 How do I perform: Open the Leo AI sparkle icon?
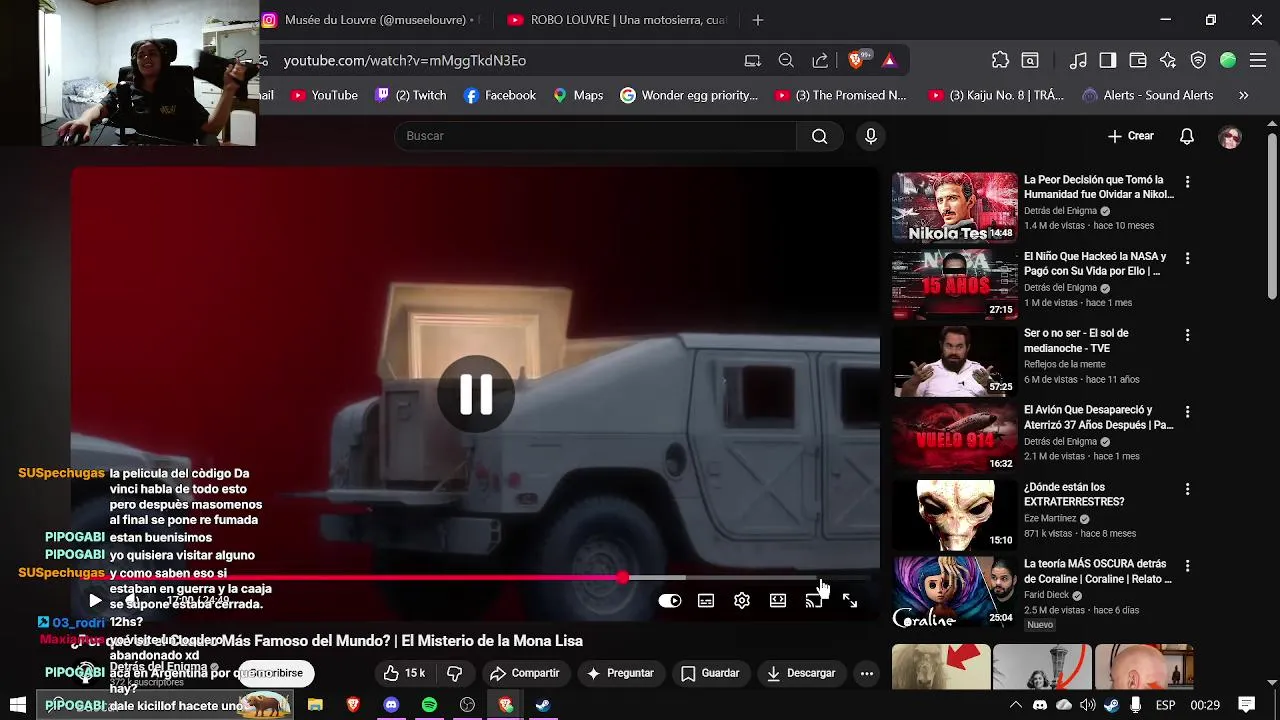(x=1168, y=60)
